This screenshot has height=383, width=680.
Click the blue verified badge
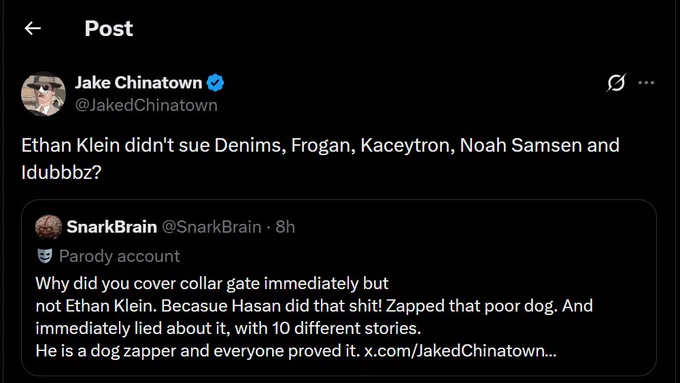[x=215, y=82]
